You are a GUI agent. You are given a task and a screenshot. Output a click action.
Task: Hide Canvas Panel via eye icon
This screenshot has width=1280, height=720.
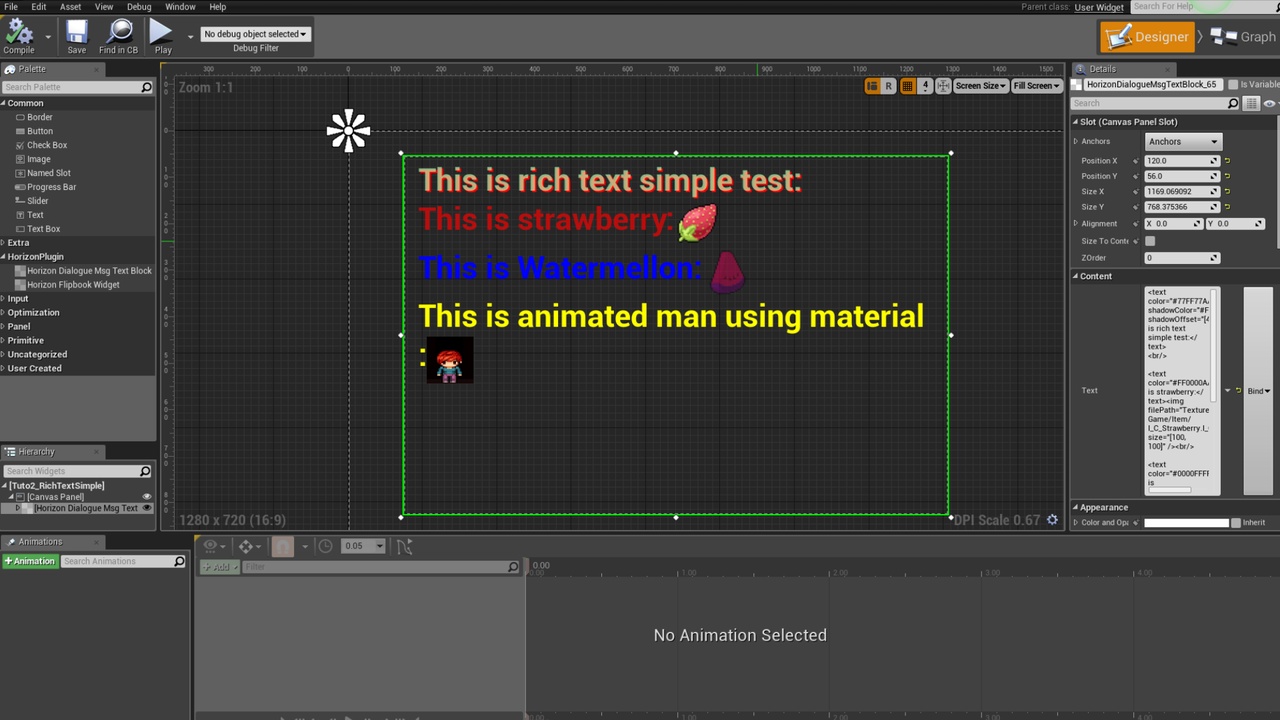(x=147, y=497)
